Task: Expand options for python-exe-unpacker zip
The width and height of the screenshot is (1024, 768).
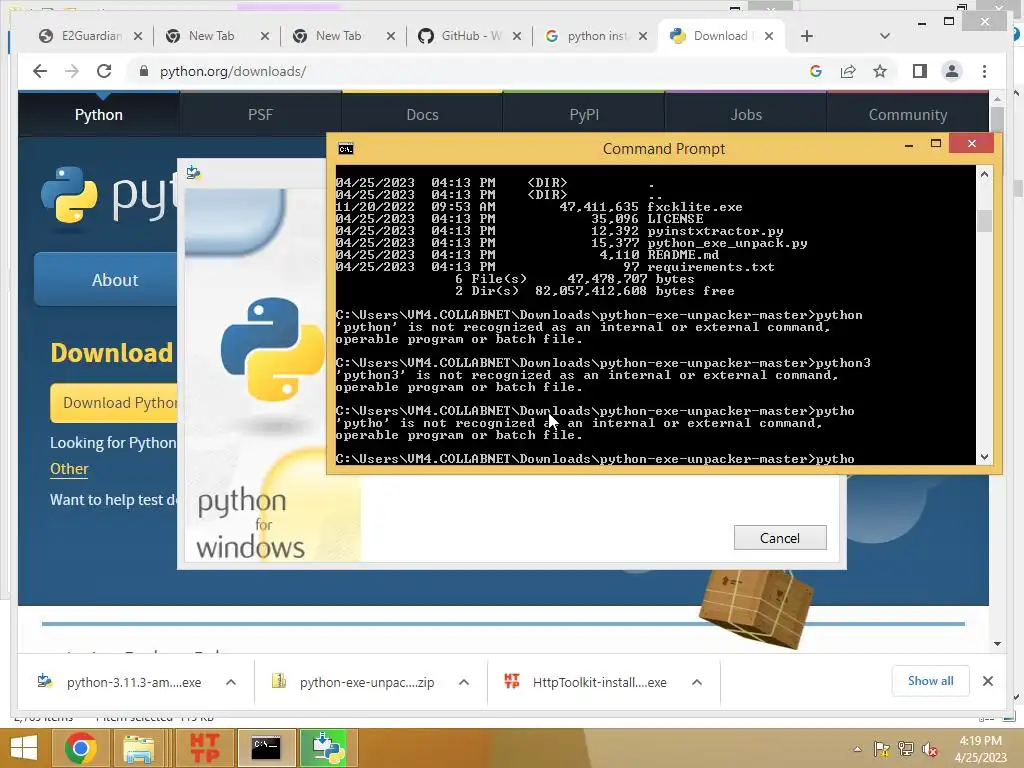Action: pyautogui.click(x=464, y=682)
